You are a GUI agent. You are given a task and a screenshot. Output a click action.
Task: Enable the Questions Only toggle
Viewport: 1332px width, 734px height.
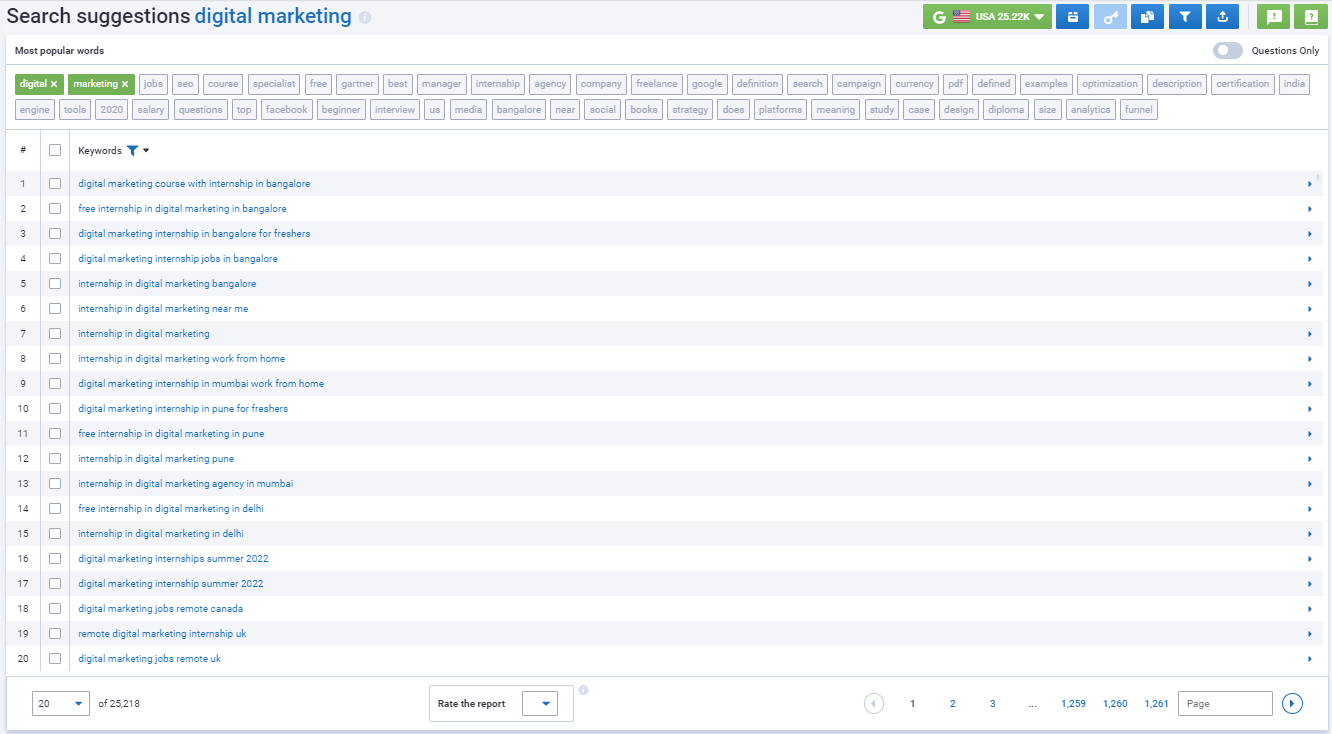[x=1227, y=50]
